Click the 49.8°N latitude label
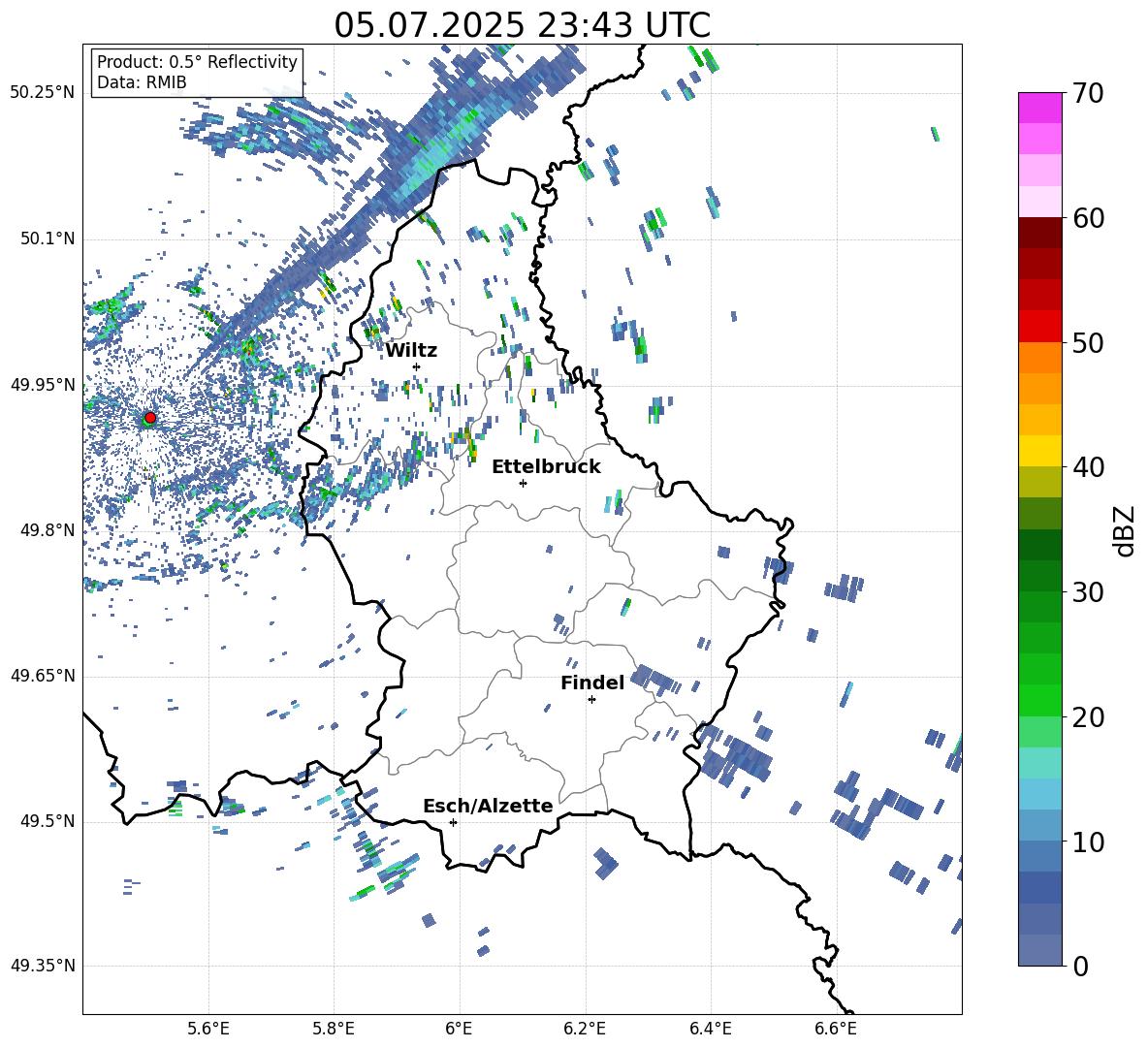 tap(48, 530)
